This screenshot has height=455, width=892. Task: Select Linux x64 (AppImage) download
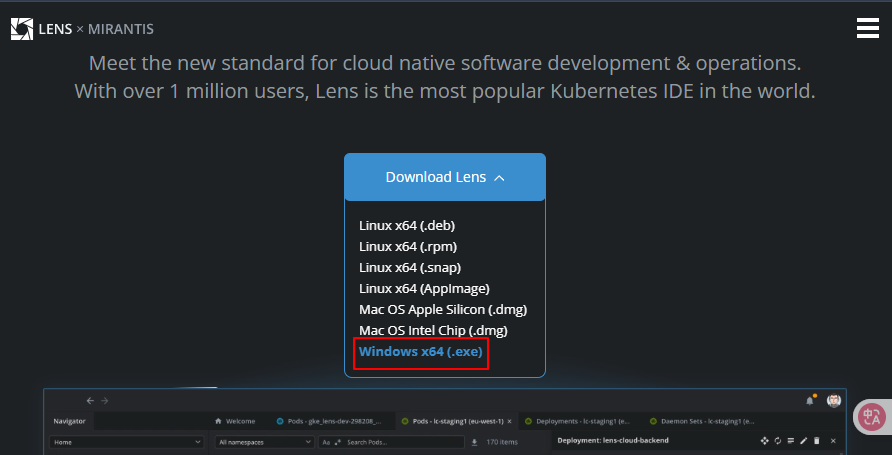(424, 288)
